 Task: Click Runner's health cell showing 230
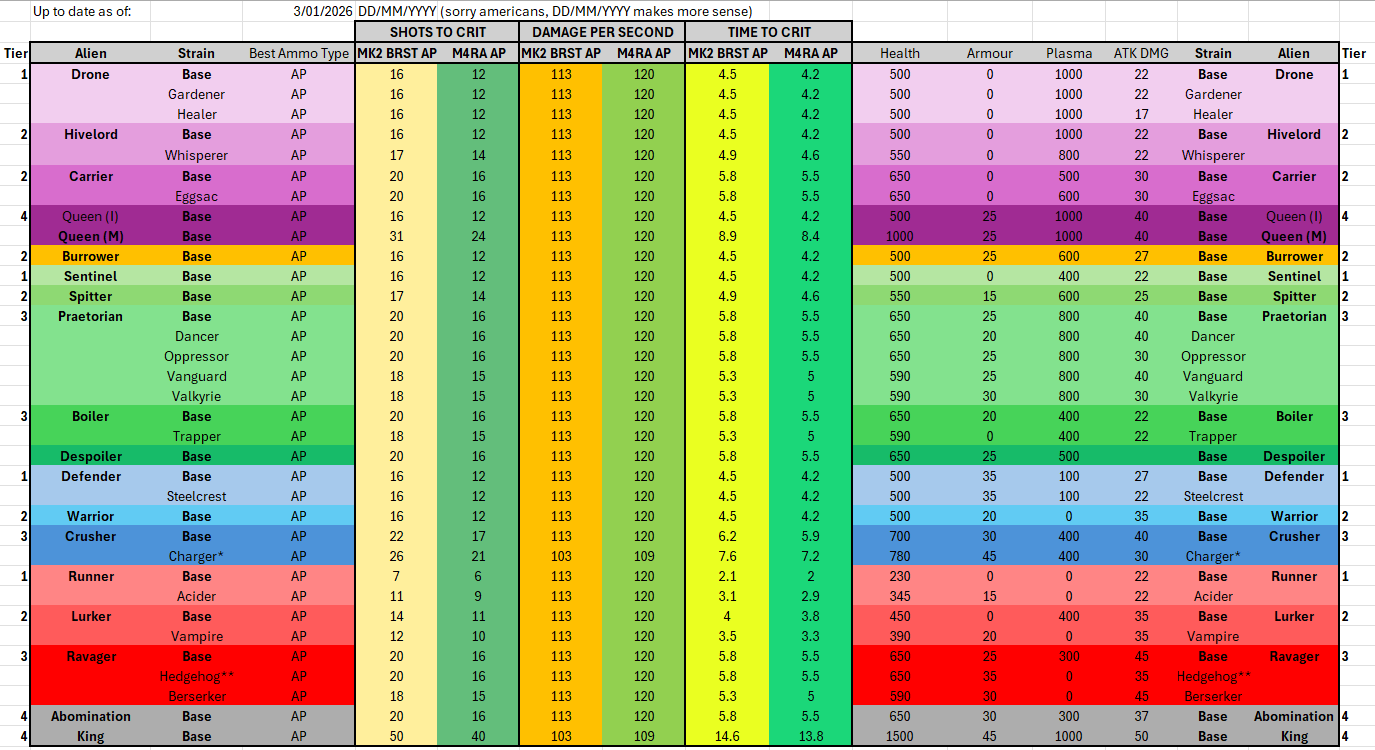tap(899, 576)
